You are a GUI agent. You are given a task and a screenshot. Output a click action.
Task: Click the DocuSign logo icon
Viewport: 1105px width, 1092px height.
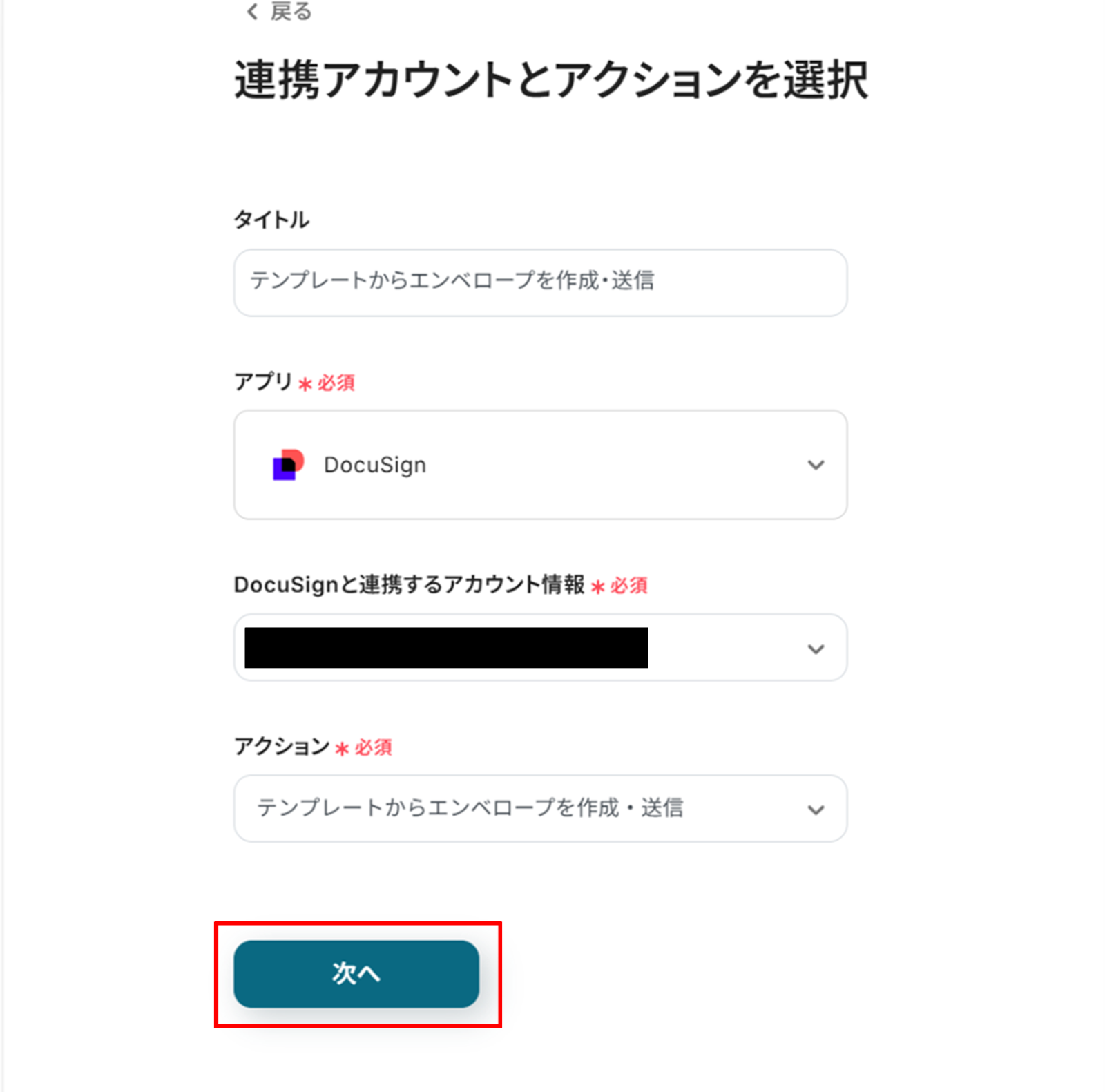[x=288, y=465]
